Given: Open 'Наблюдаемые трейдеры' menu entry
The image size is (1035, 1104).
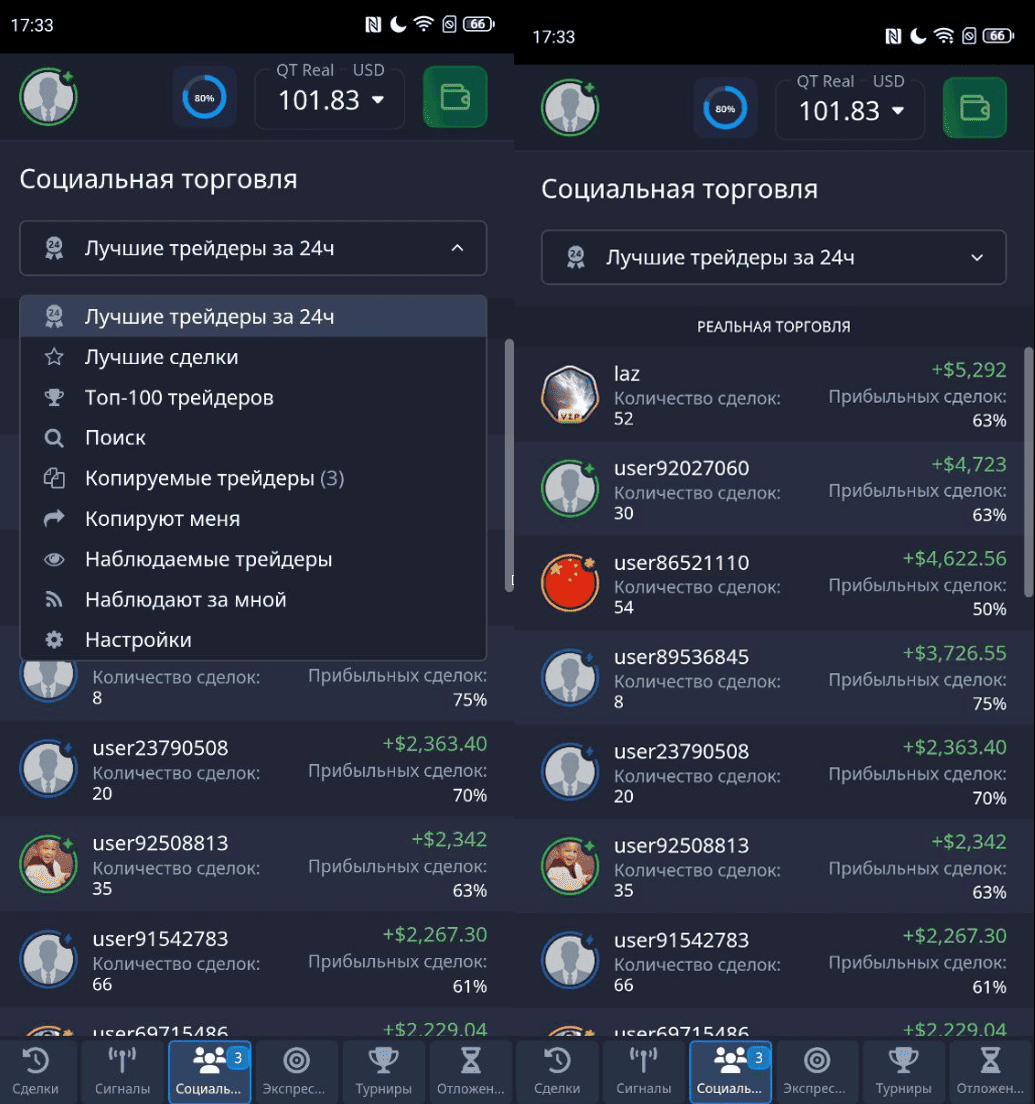Looking at the screenshot, I should [253, 559].
